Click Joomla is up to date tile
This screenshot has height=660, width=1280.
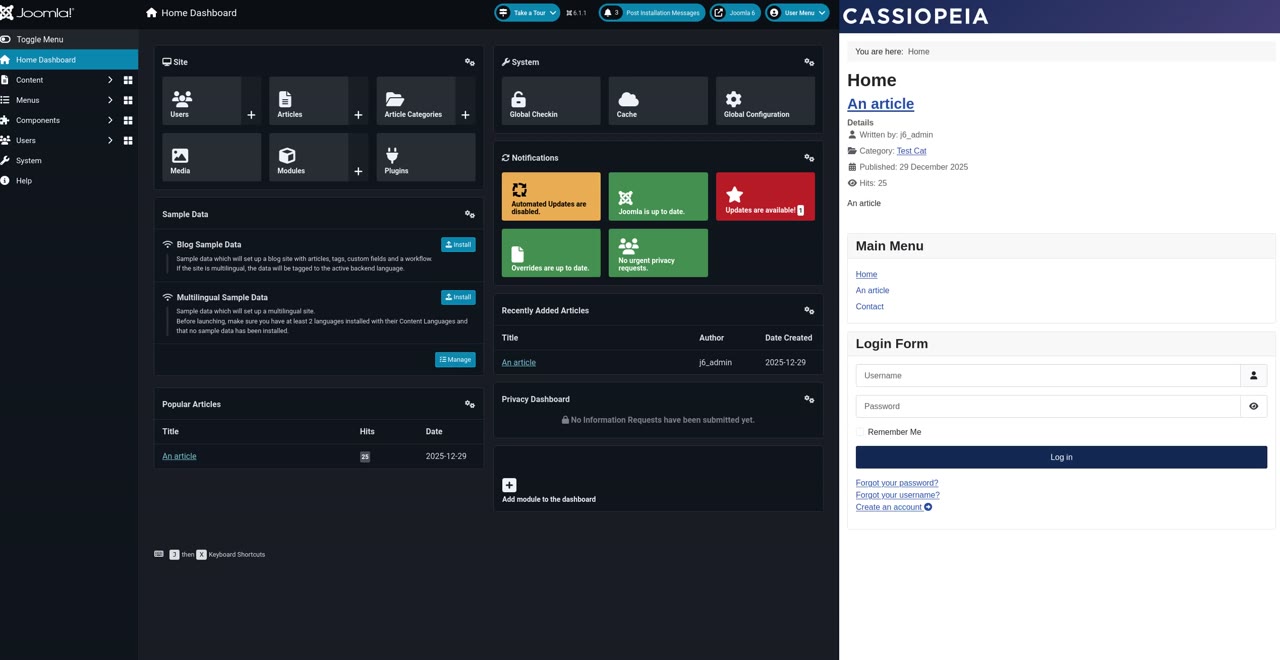[x=658, y=196]
